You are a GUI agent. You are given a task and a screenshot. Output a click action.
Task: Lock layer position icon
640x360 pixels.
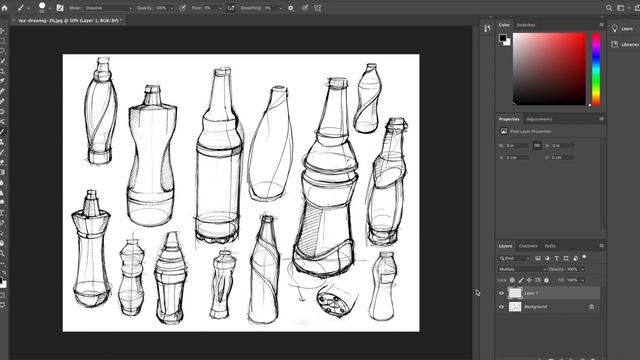529,280
